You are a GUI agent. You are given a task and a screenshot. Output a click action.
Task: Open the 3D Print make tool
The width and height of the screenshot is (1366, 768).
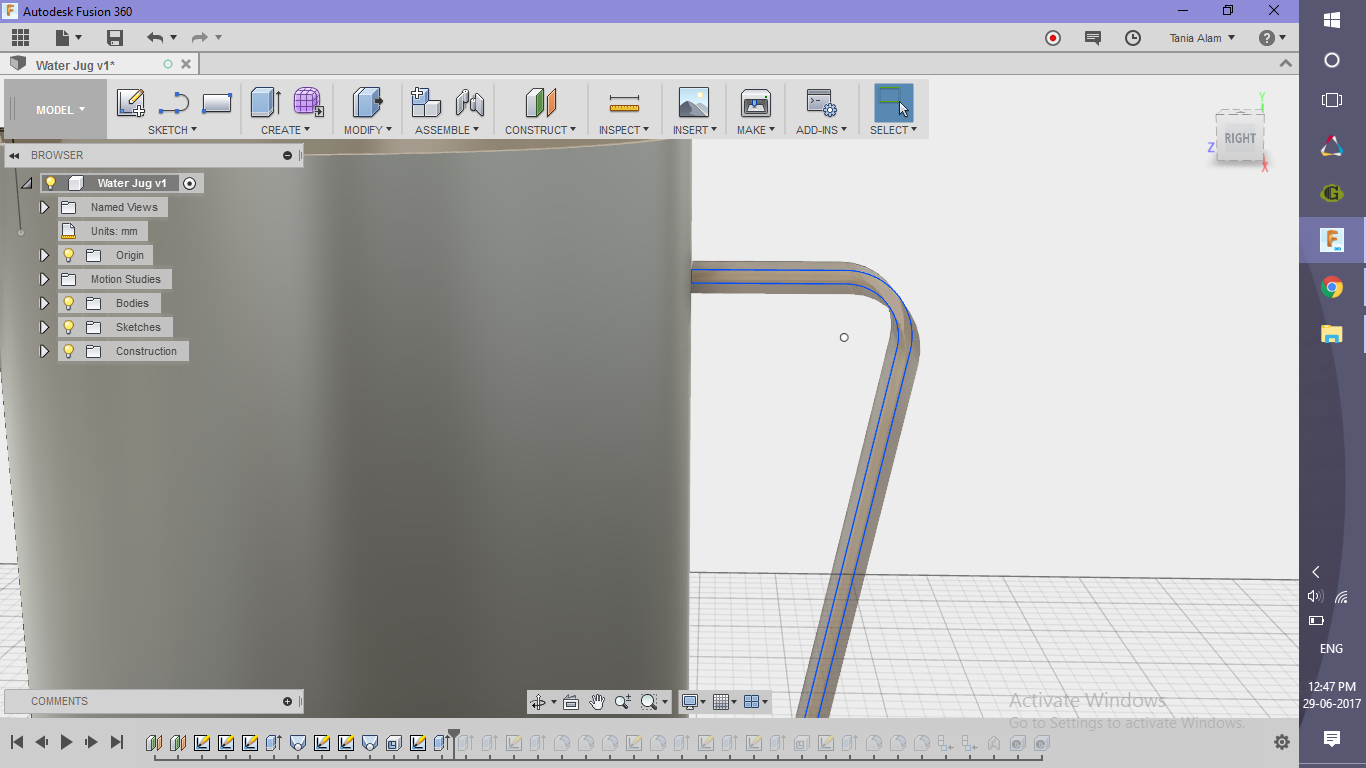tap(756, 103)
